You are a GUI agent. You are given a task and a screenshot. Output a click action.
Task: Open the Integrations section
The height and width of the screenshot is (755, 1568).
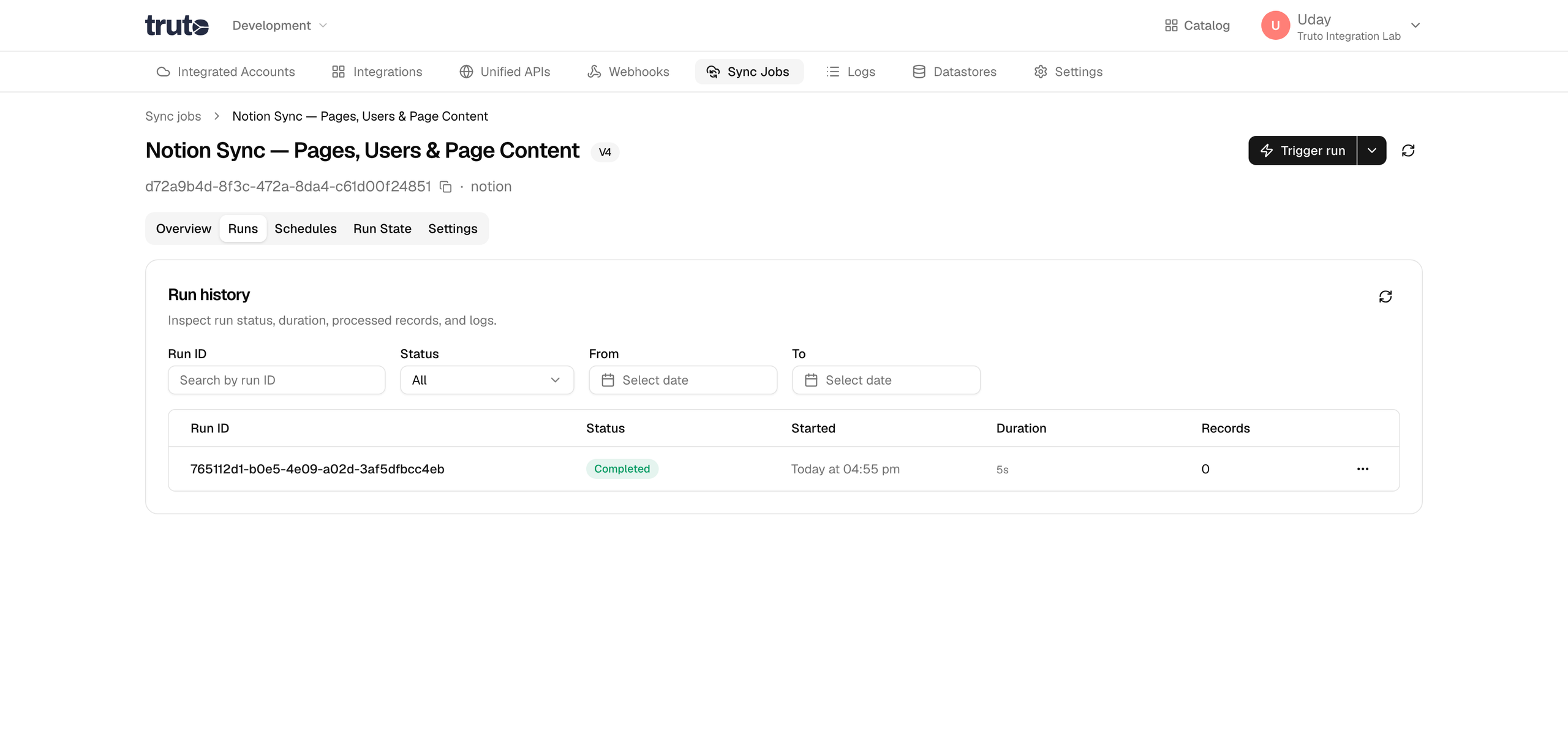point(377,72)
